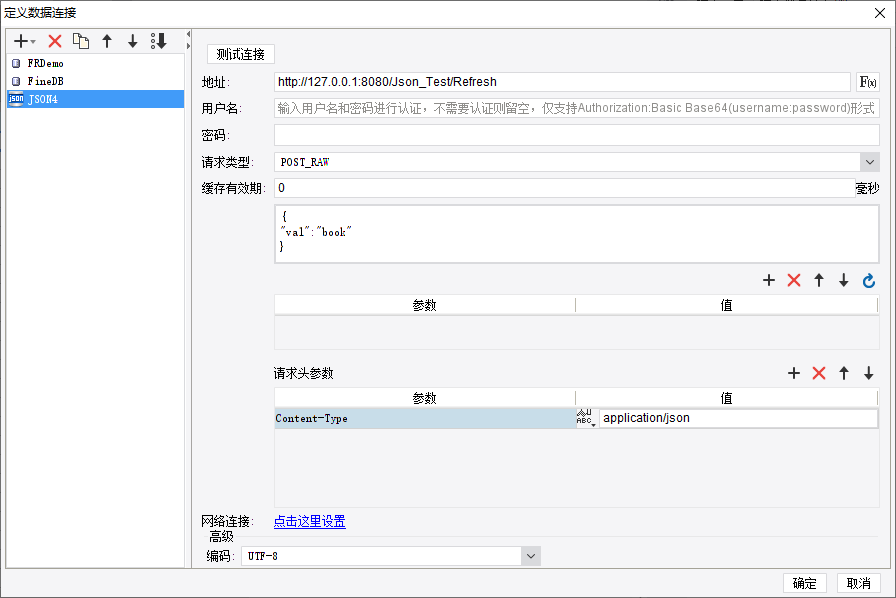
Task: Click the 参数 header of body parameters table
Action: click(x=425, y=305)
